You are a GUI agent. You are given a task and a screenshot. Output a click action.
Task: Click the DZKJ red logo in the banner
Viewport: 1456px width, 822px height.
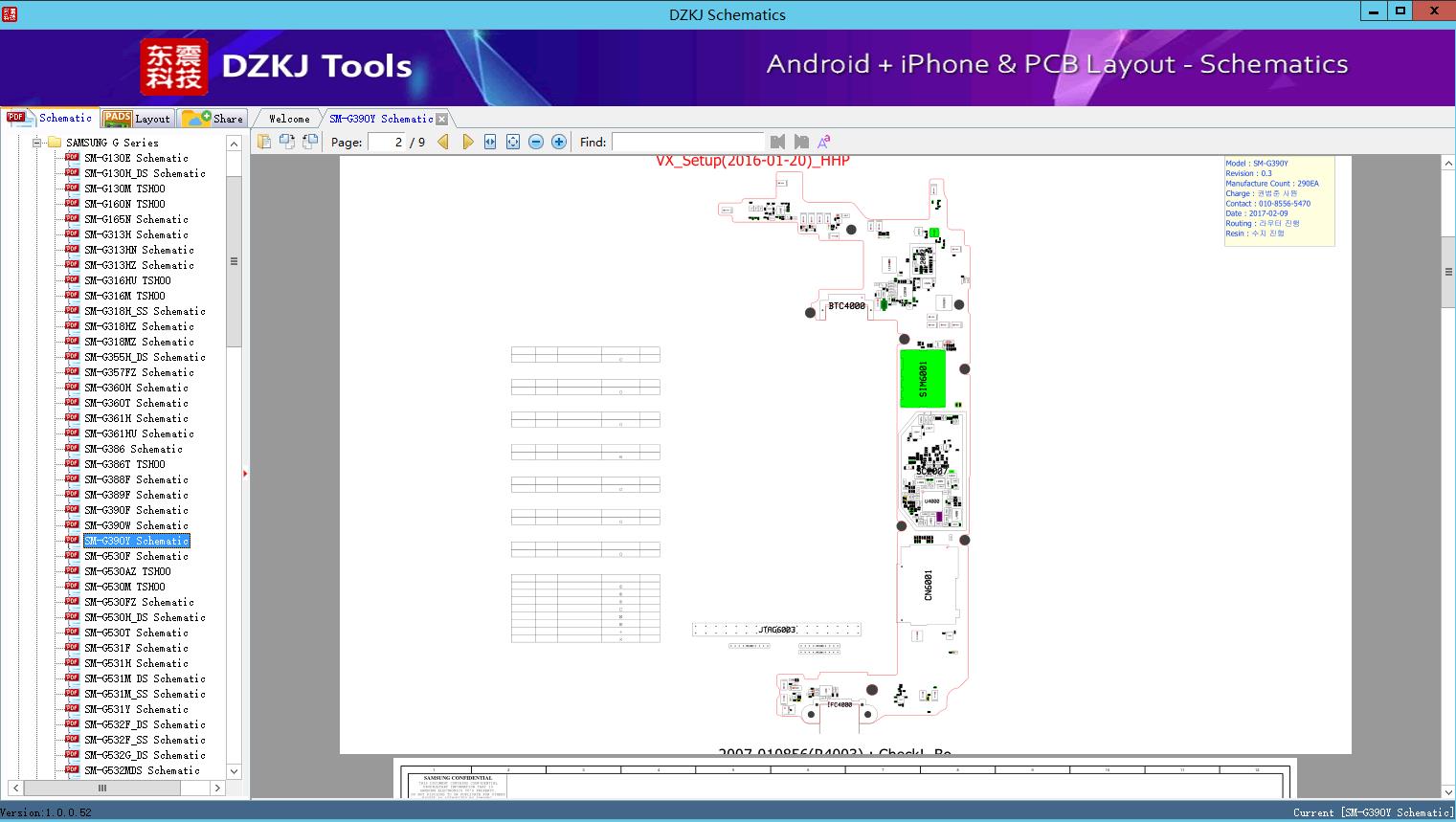pos(174,66)
